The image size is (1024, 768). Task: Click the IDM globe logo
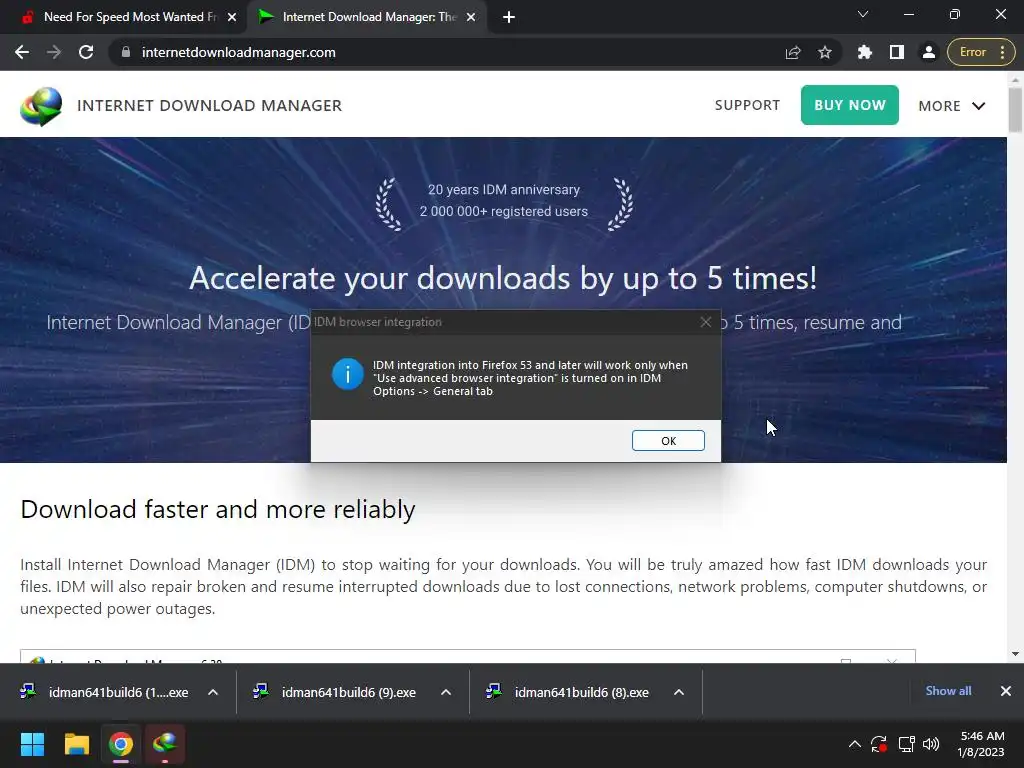tap(41, 106)
